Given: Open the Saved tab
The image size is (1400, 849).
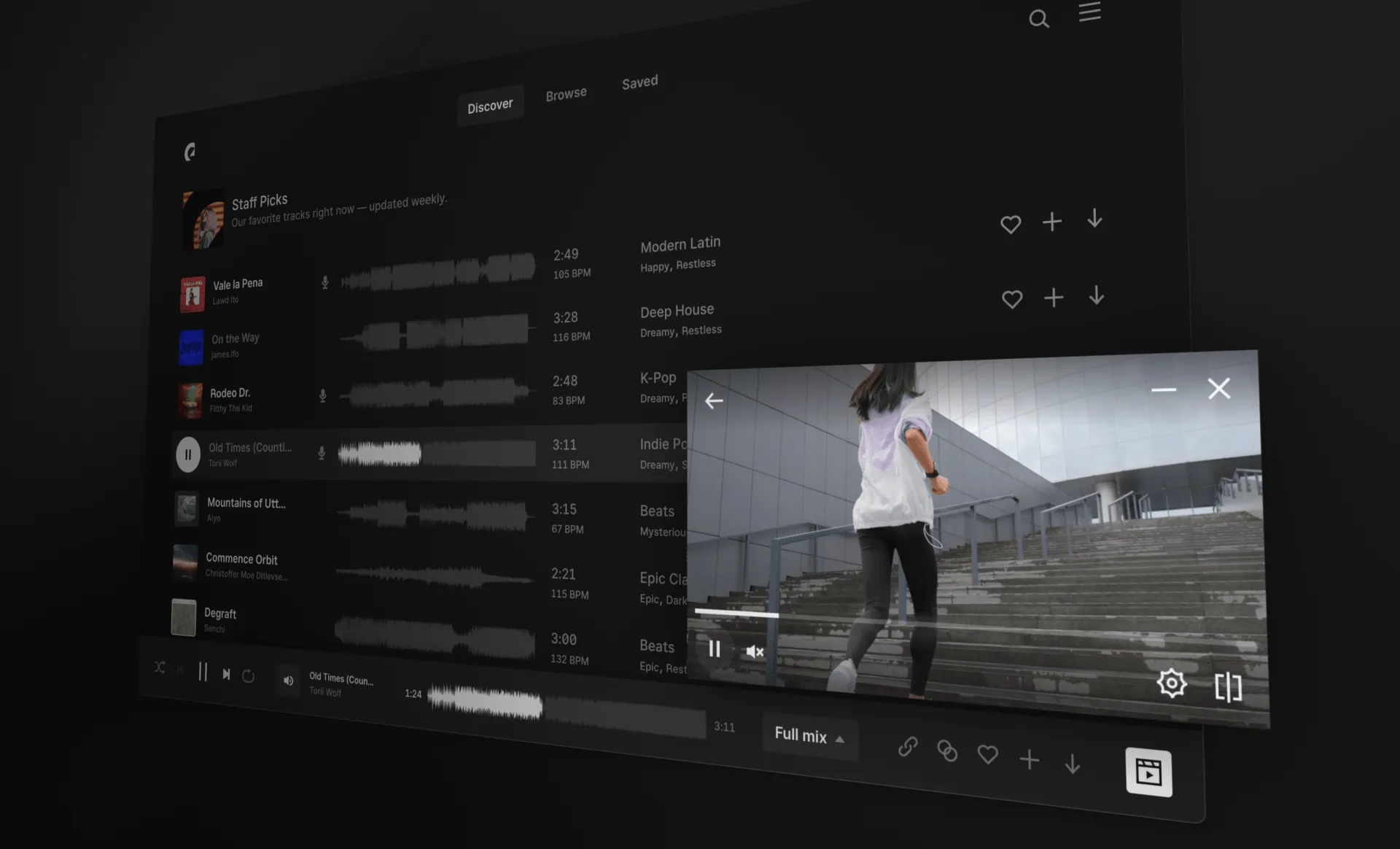Looking at the screenshot, I should coord(639,82).
